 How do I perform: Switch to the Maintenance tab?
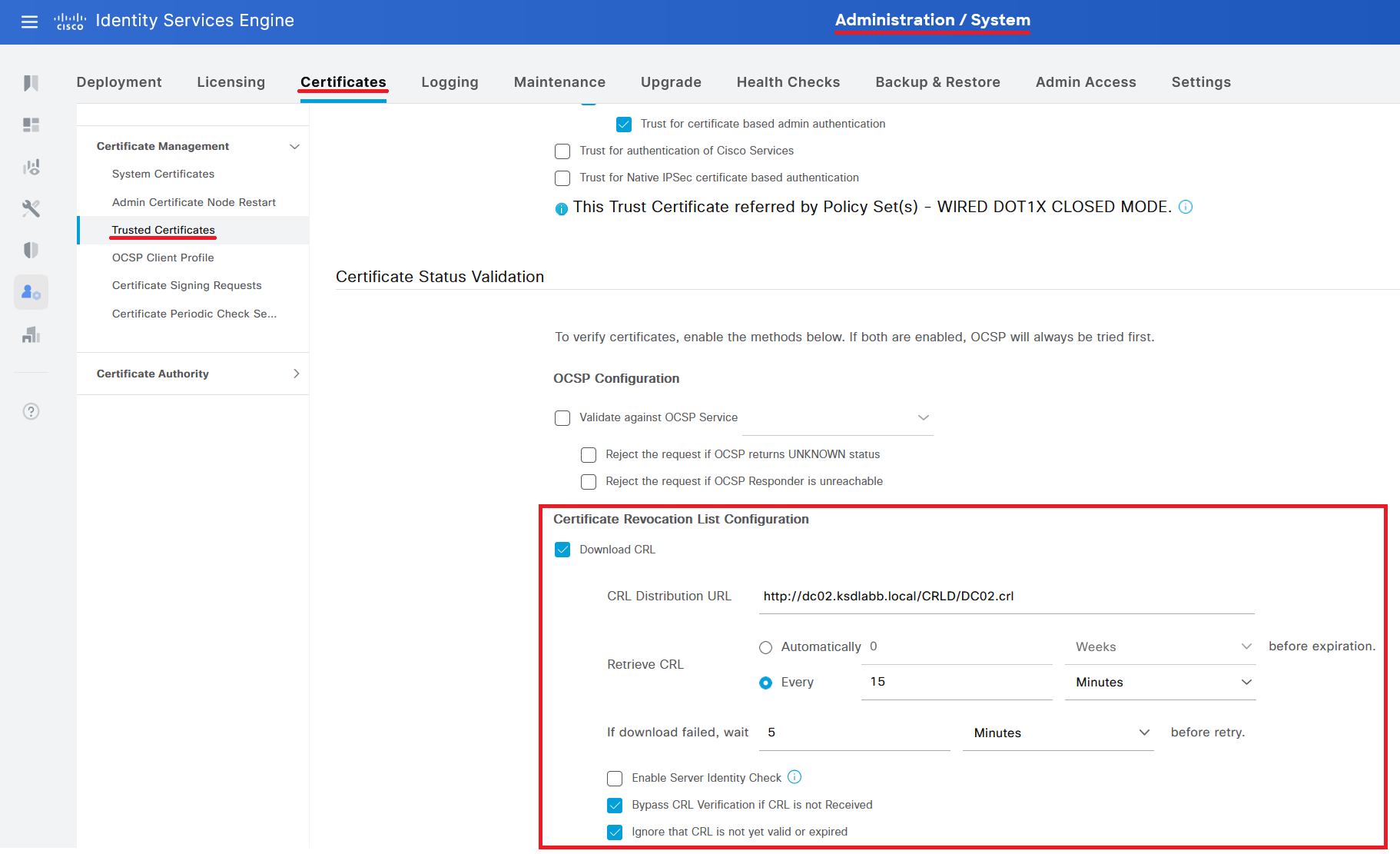[x=559, y=82]
